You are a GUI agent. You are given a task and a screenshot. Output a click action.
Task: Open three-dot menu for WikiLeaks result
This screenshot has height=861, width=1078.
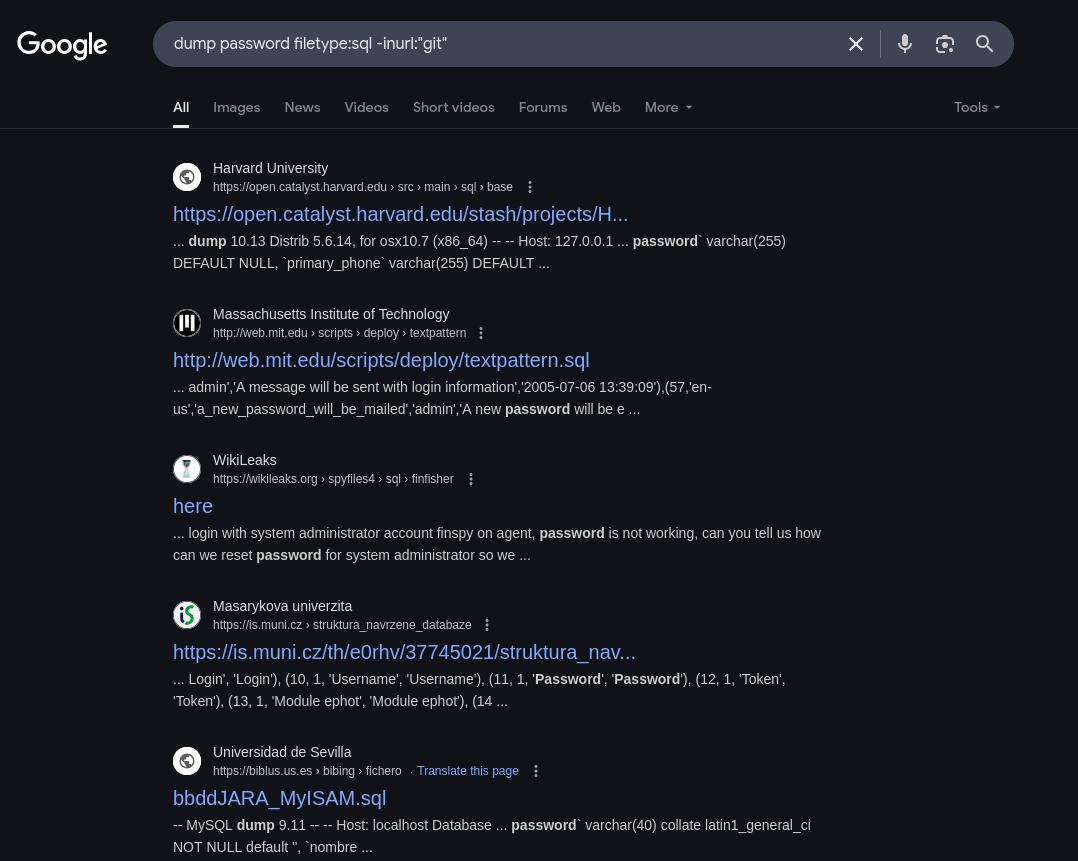click(x=471, y=479)
